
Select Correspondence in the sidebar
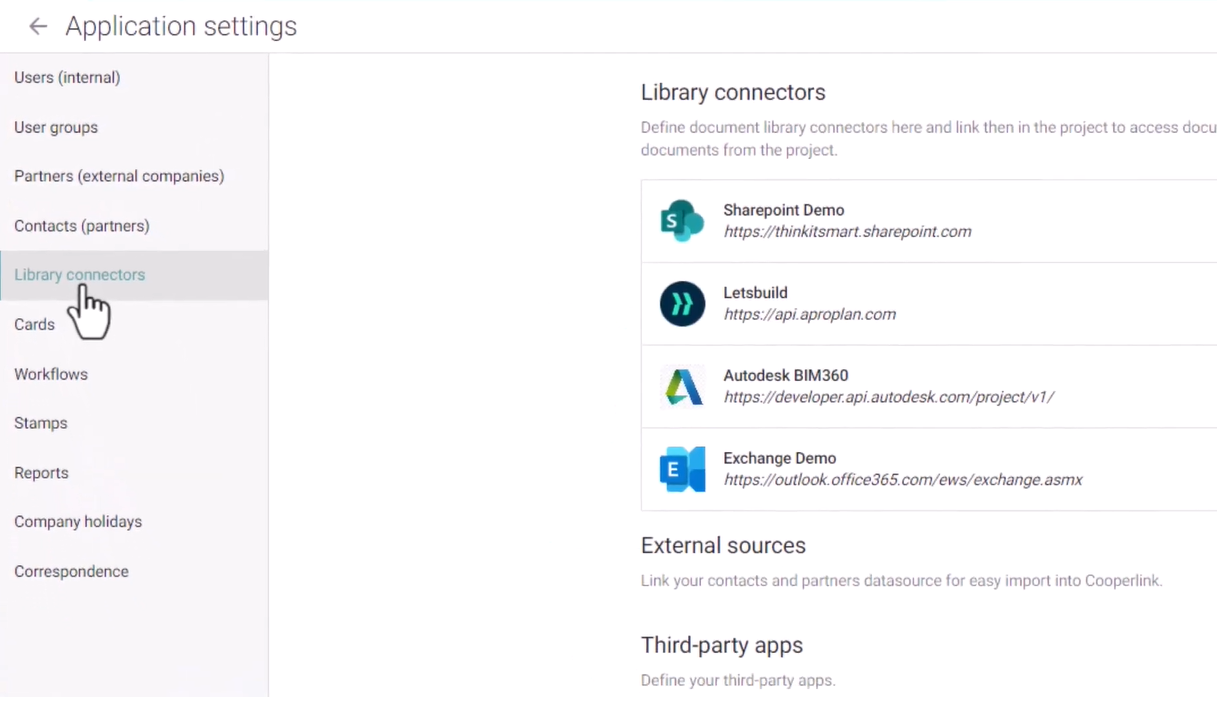click(x=71, y=572)
